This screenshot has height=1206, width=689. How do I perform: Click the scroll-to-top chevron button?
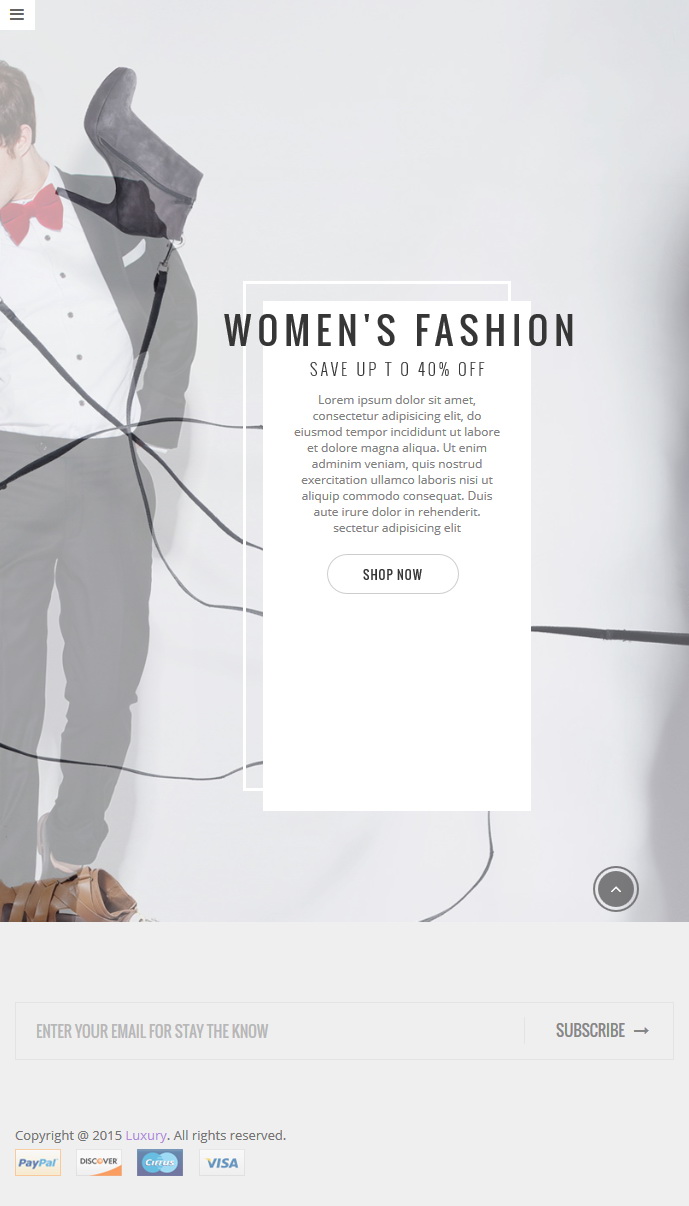coord(616,889)
